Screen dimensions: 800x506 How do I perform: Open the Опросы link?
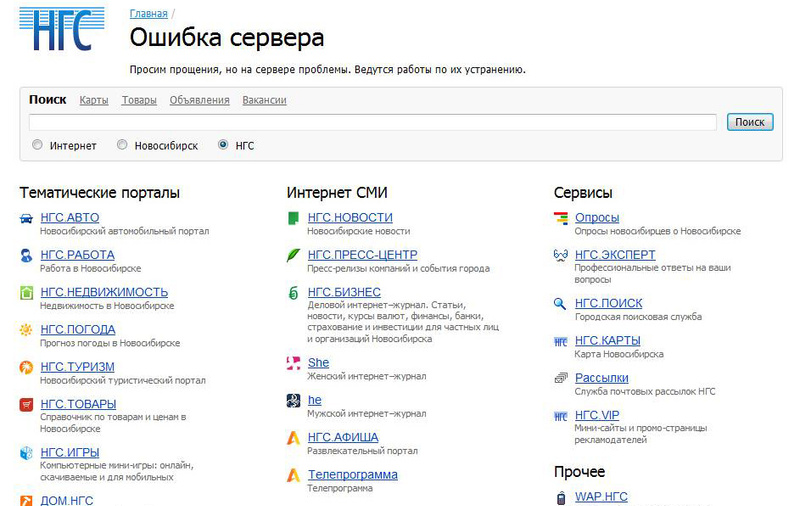pyautogui.click(x=597, y=218)
